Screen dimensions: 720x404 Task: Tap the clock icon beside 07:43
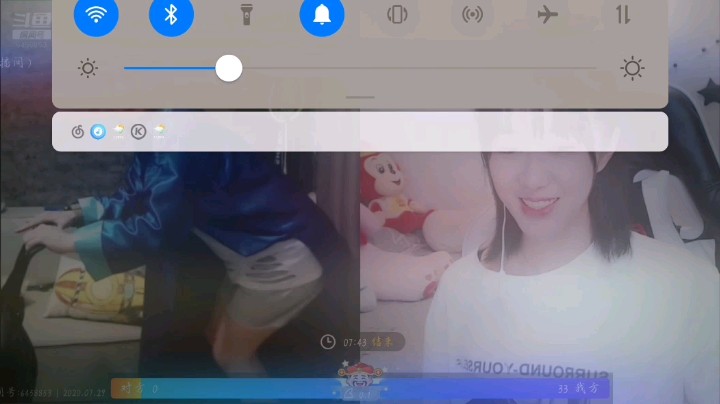pos(328,342)
